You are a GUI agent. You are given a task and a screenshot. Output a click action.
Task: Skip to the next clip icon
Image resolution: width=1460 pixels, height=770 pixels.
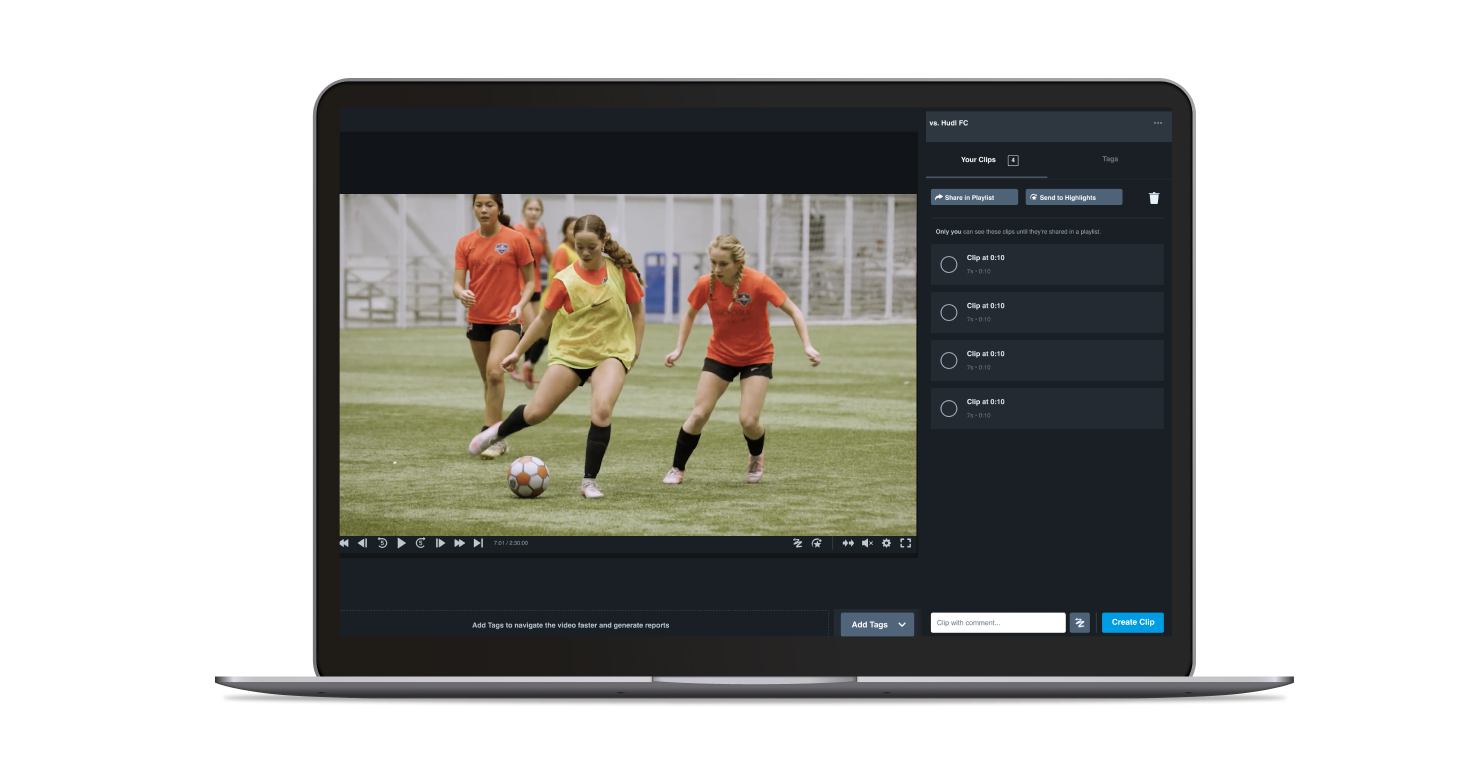pyautogui.click(x=478, y=543)
